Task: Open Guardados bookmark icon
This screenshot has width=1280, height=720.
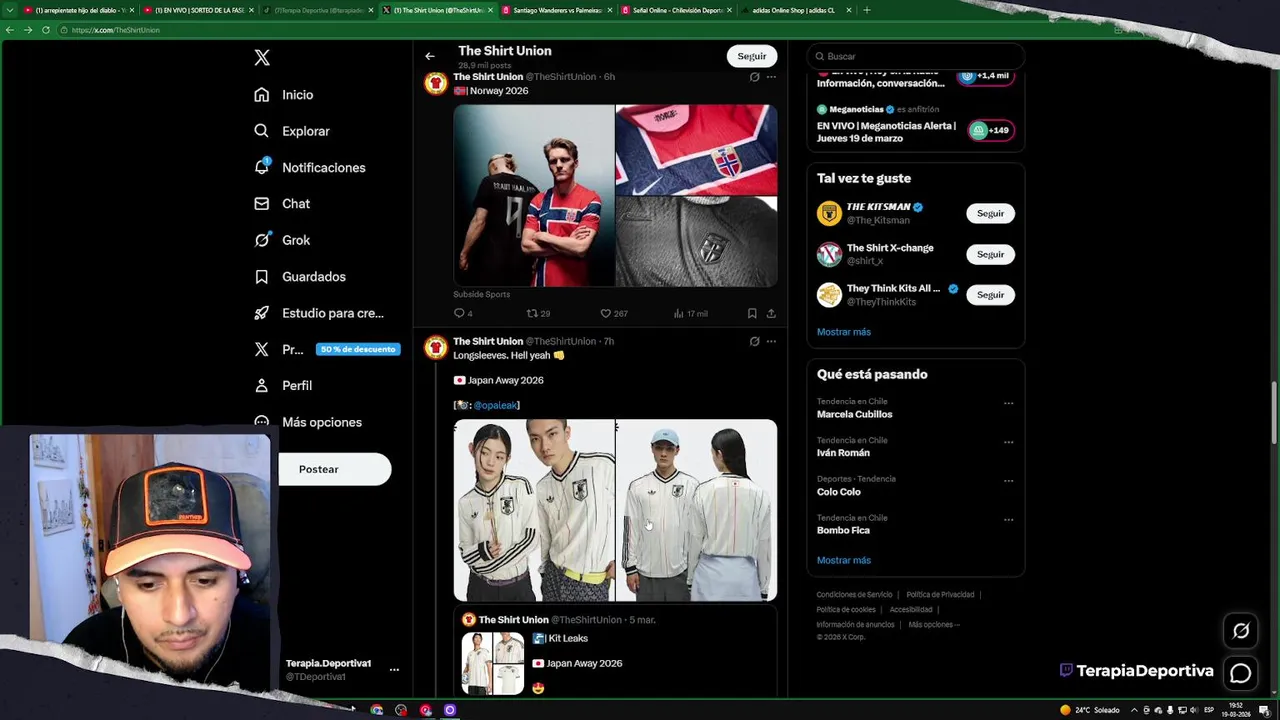Action: tap(261, 276)
